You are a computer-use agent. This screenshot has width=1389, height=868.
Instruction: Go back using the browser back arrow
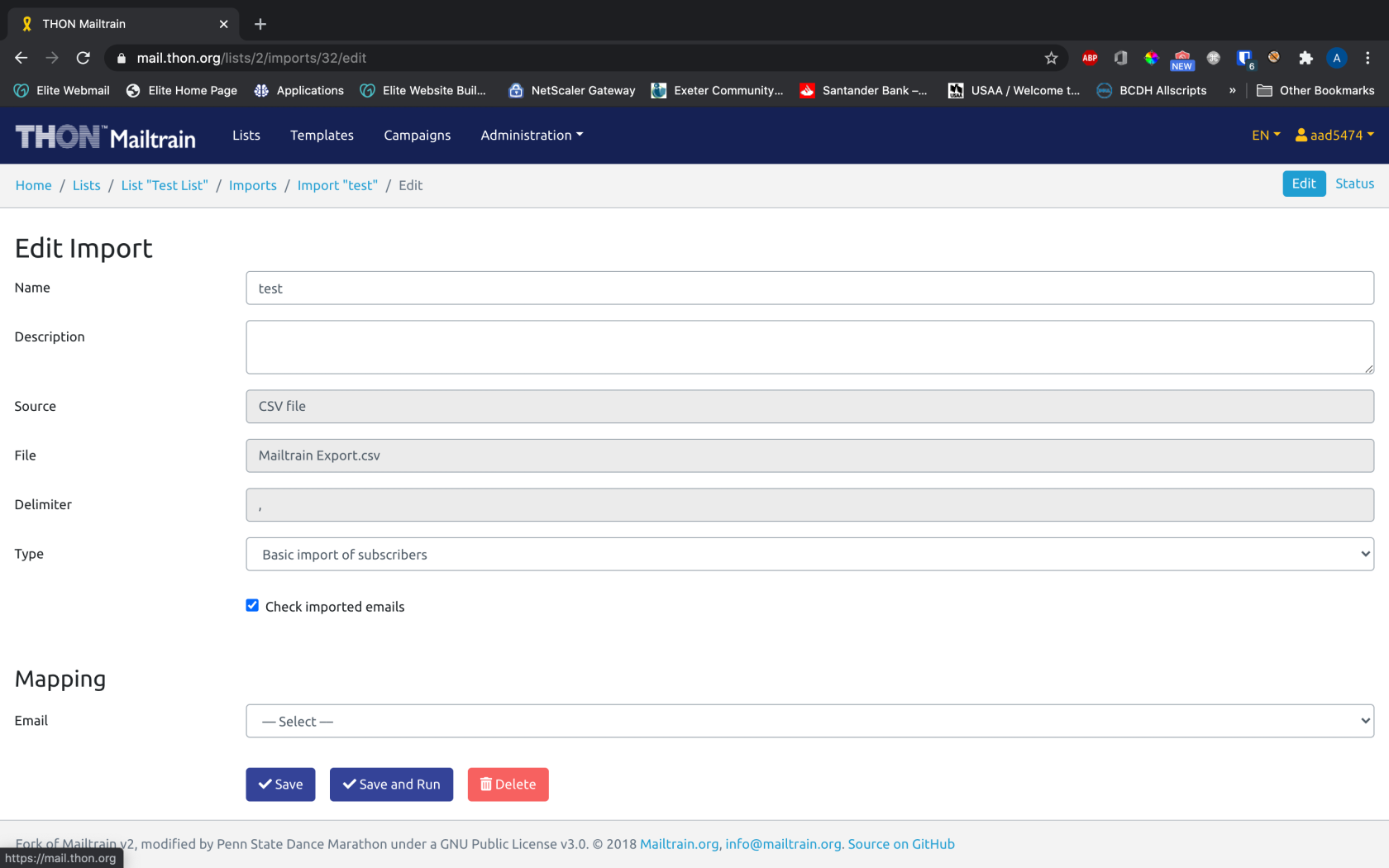coord(21,58)
